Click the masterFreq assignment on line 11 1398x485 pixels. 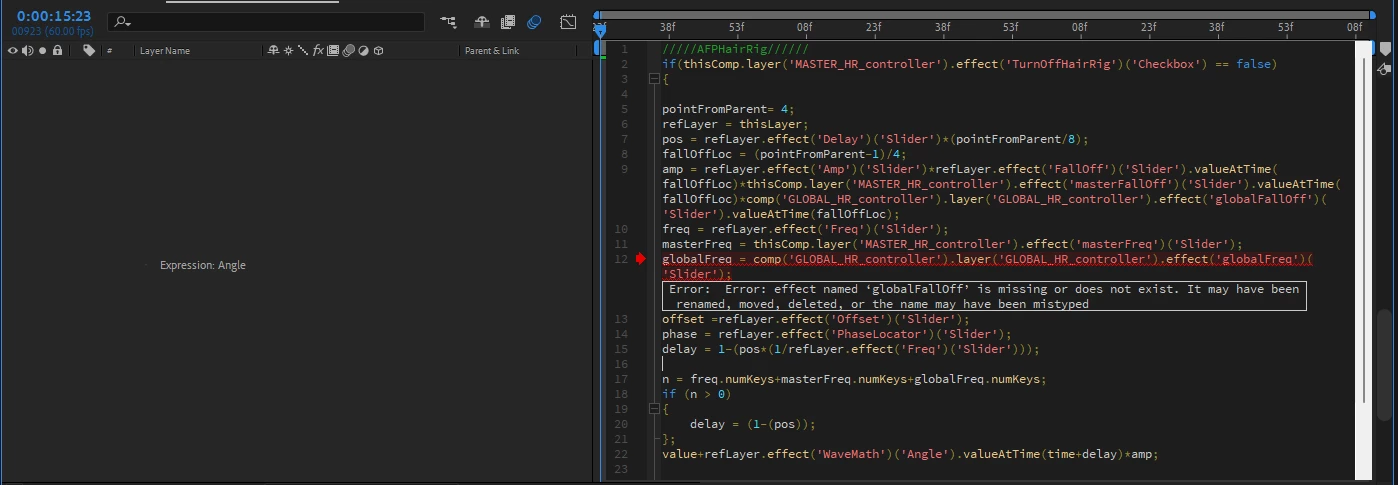pyautogui.click(x=952, y=244)
